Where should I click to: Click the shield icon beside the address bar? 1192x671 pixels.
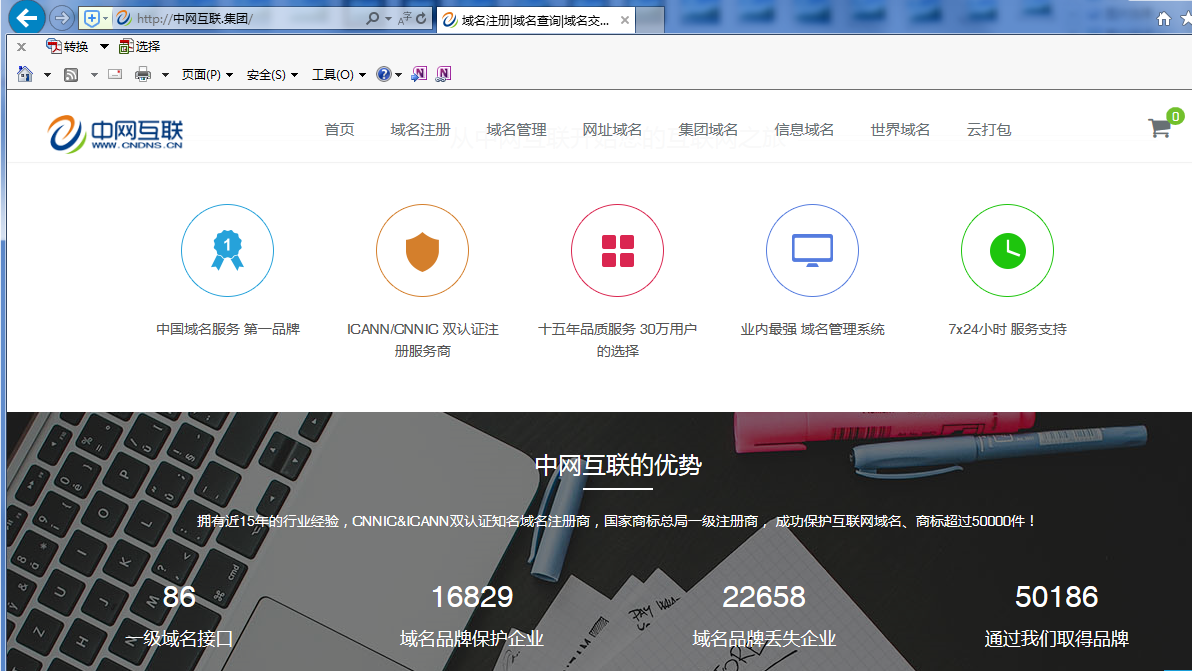point(91,18)
